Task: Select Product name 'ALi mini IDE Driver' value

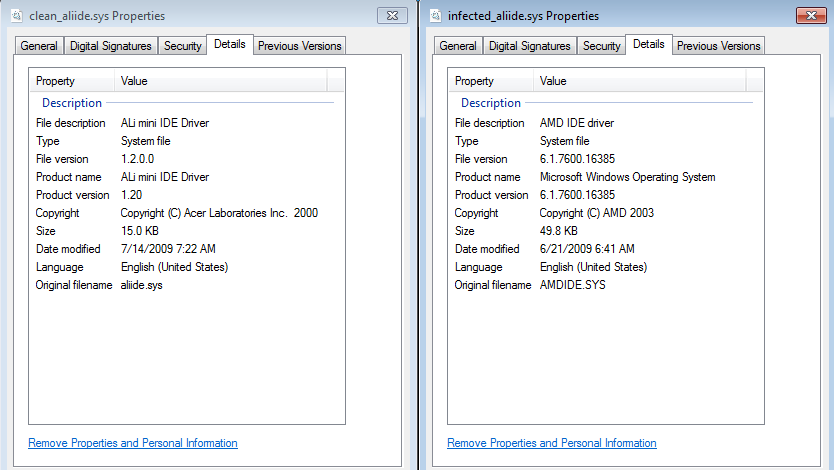Action: coord(165,177)
